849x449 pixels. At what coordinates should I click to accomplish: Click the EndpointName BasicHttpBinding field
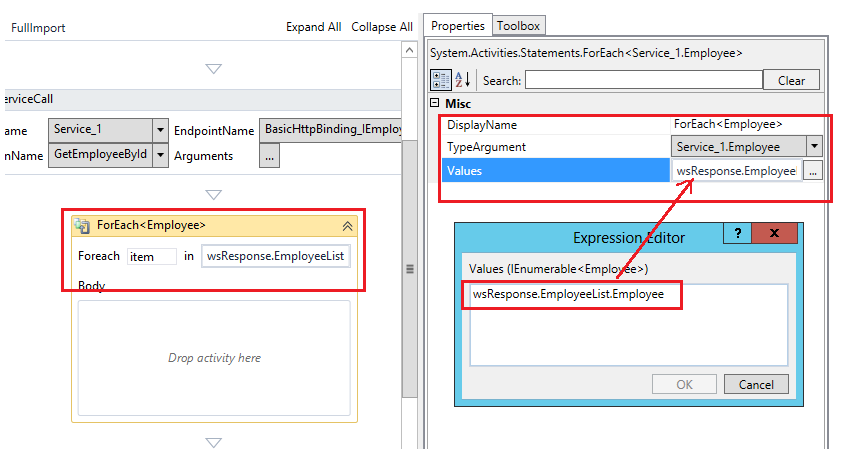330,130
